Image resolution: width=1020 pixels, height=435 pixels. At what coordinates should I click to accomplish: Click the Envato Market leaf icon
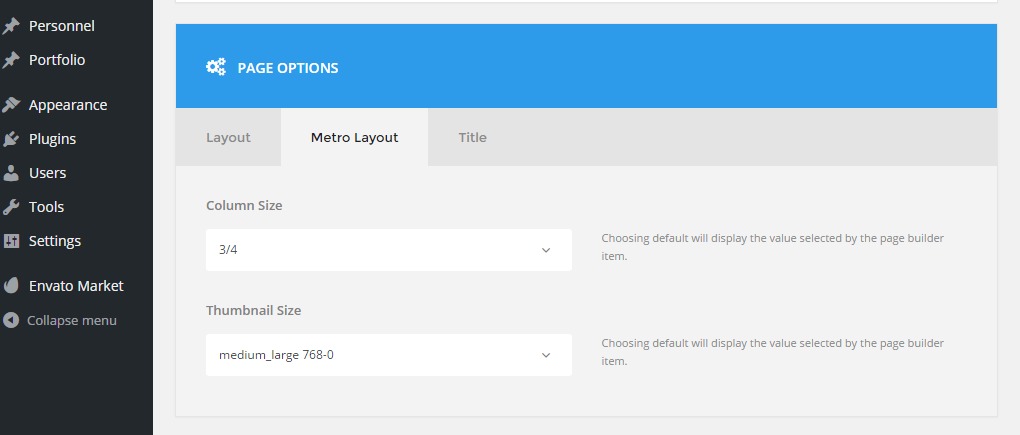pyautogui.click(x=11, y=286)
